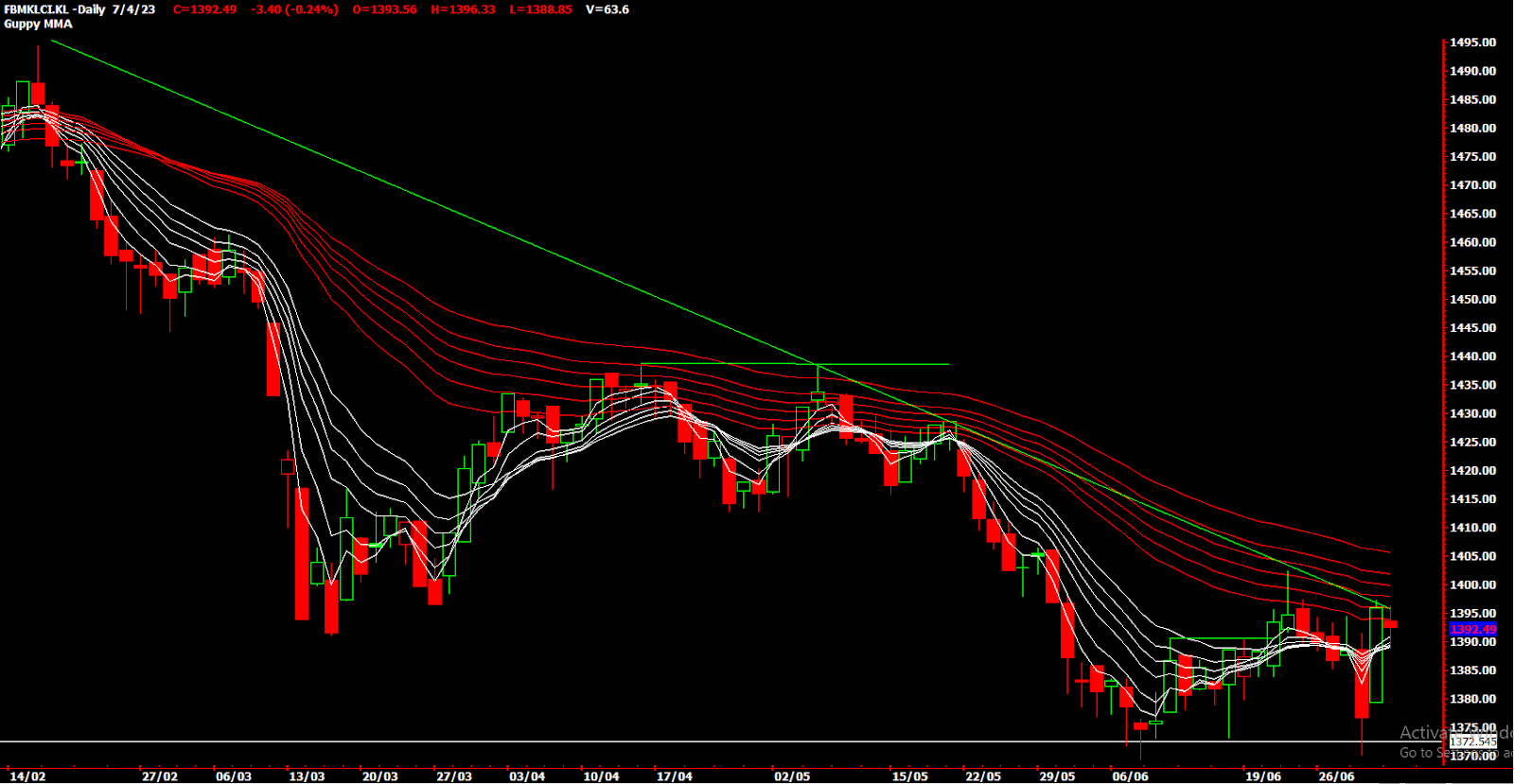The image size is (1514, 784).
Task: Click the 1425.00 price axis label
Action: (1473, 442)
